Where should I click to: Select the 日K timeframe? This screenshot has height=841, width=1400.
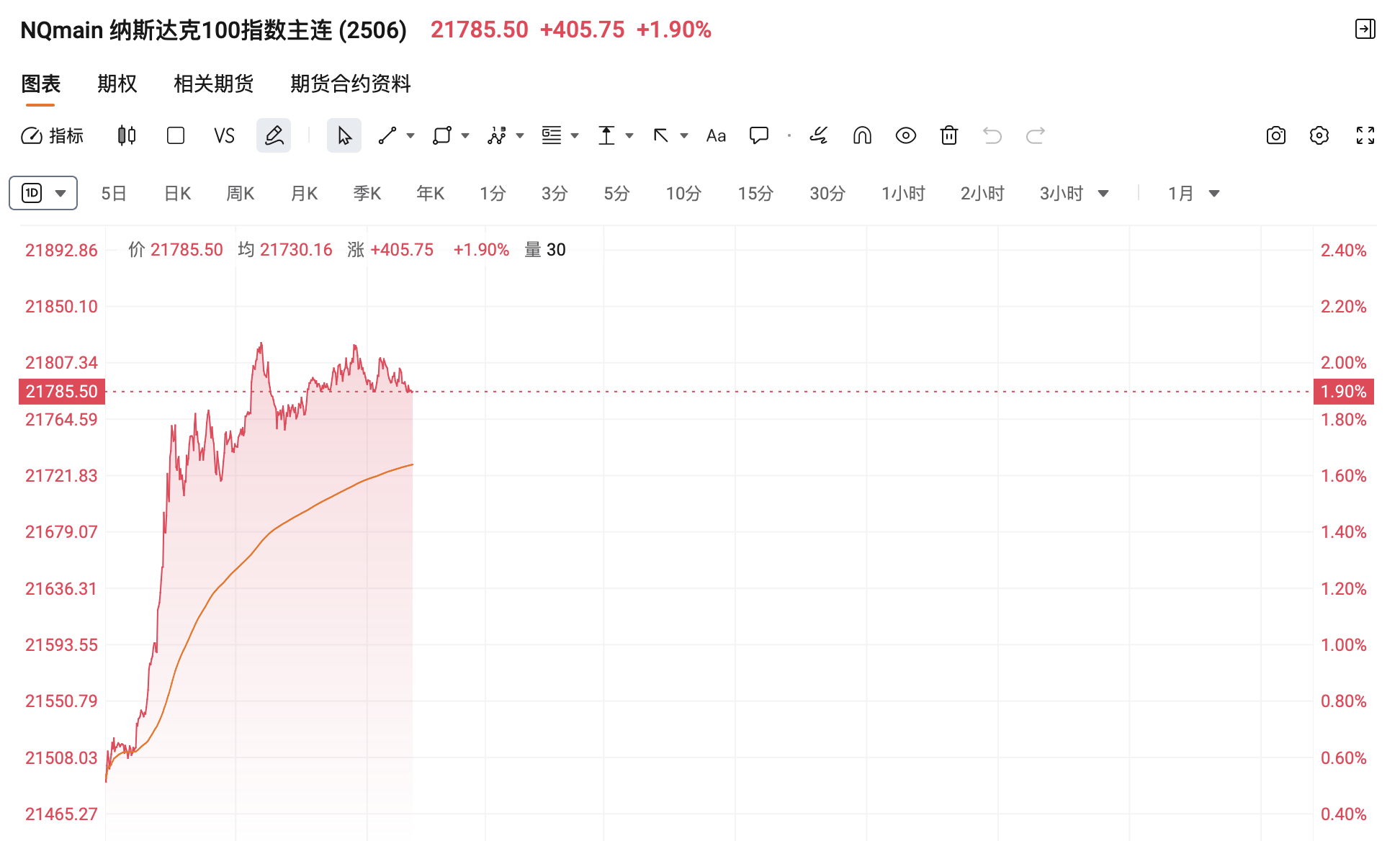click(177, 193)
